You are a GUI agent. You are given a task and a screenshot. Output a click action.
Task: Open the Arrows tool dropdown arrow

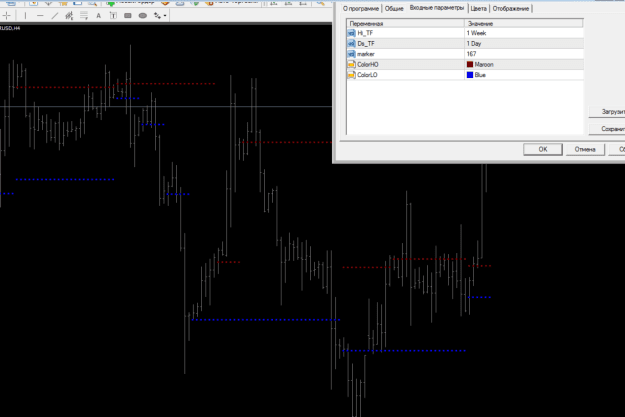[x=165, y=16]
